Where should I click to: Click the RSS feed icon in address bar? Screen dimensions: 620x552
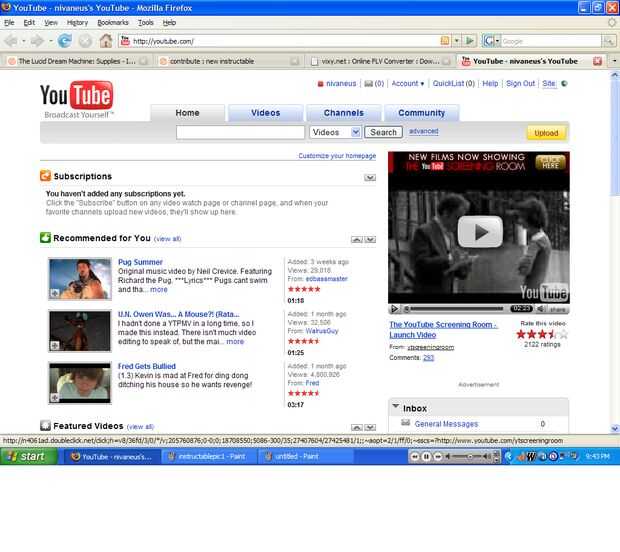coord(445,41)
